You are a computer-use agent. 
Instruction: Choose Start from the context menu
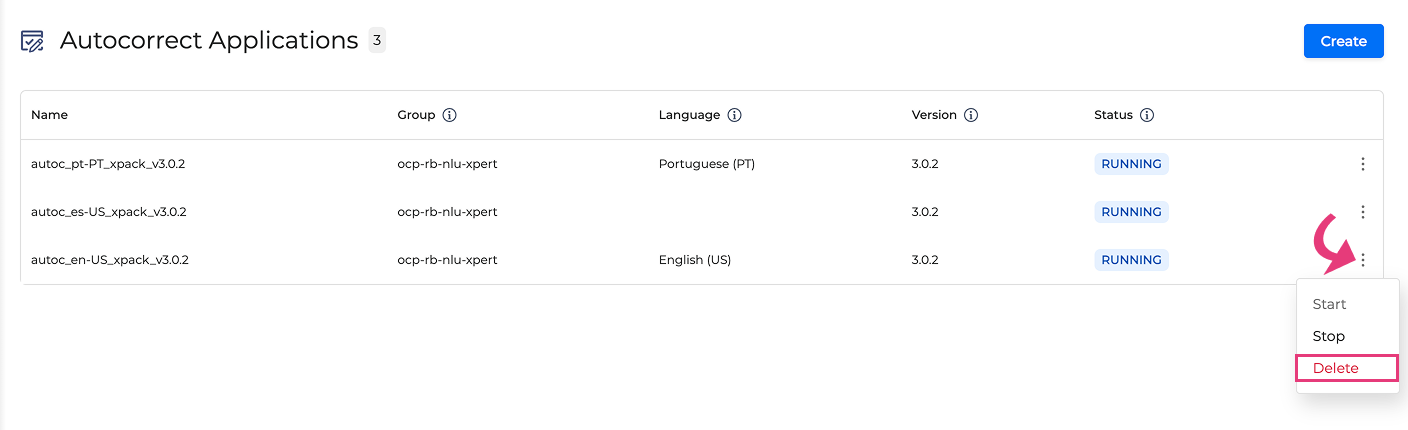(x=1329, y=304)
